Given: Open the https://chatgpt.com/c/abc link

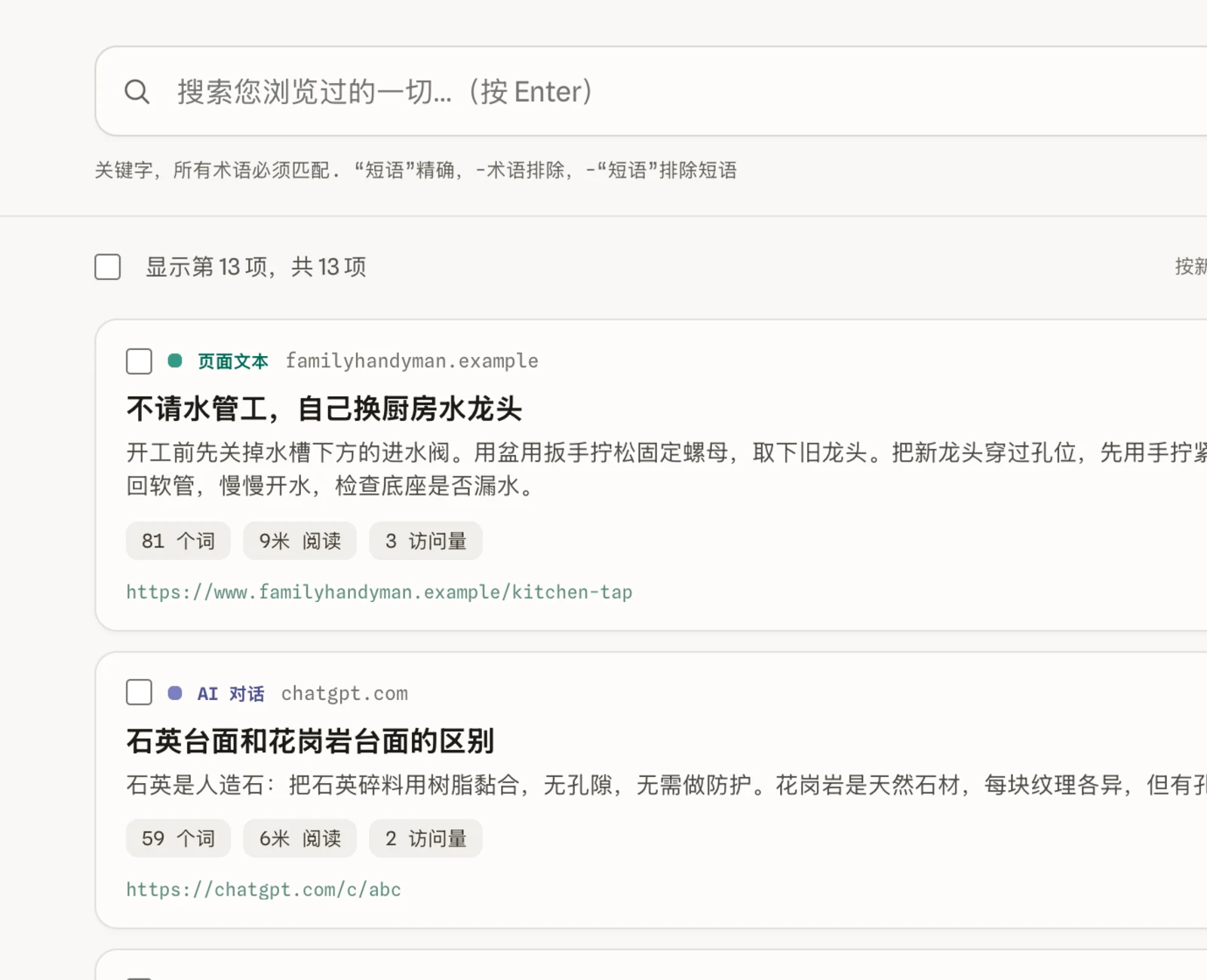Looking at the screenshot, I should coord(264,889).
